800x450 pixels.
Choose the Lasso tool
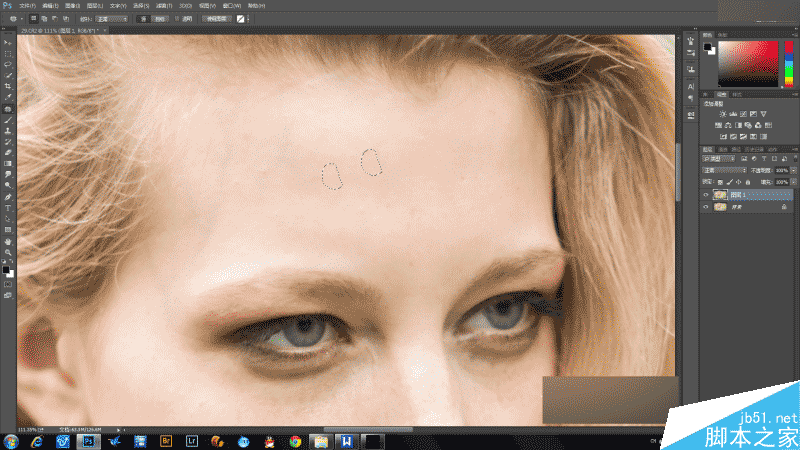[8, 65]
